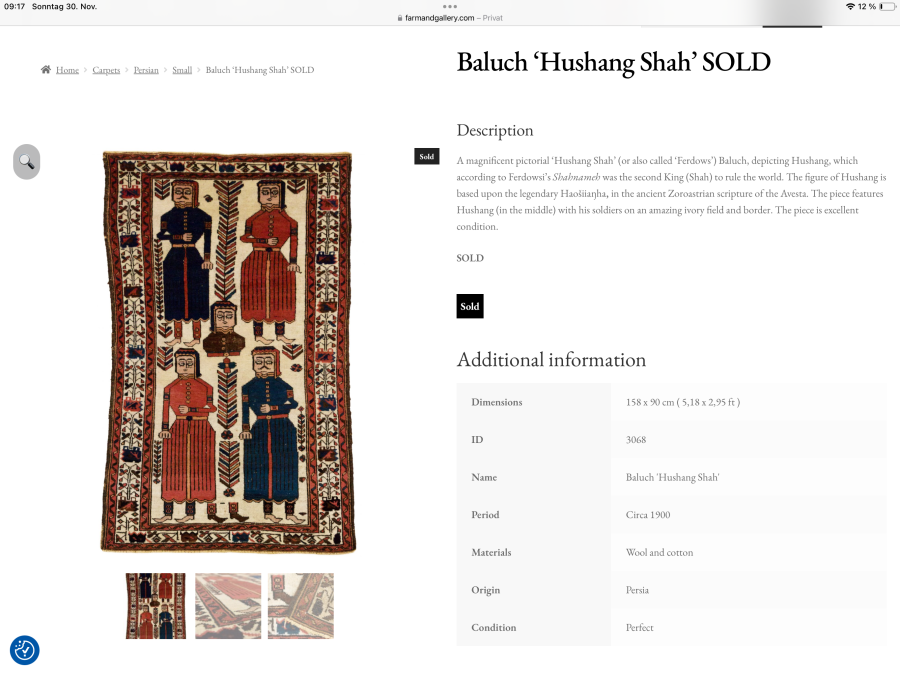Click the black Sold button
Image resolution: width=900 pixels, height=675 pixels.
(x=470, y=306)
